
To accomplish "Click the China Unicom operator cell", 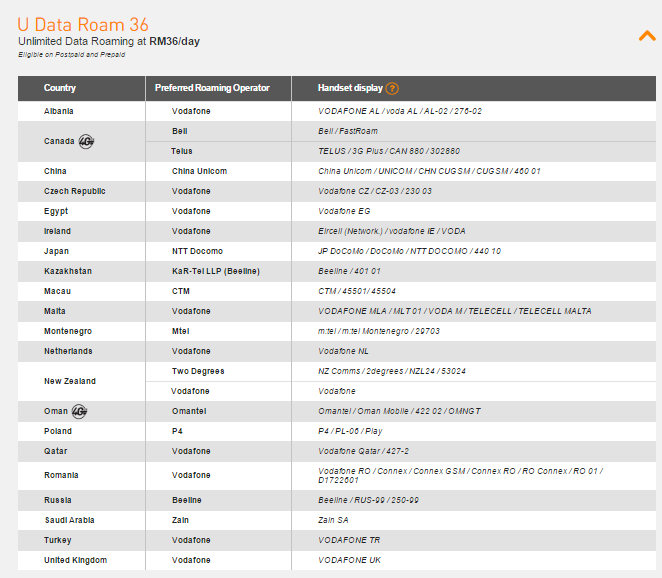I will point(199,171).
